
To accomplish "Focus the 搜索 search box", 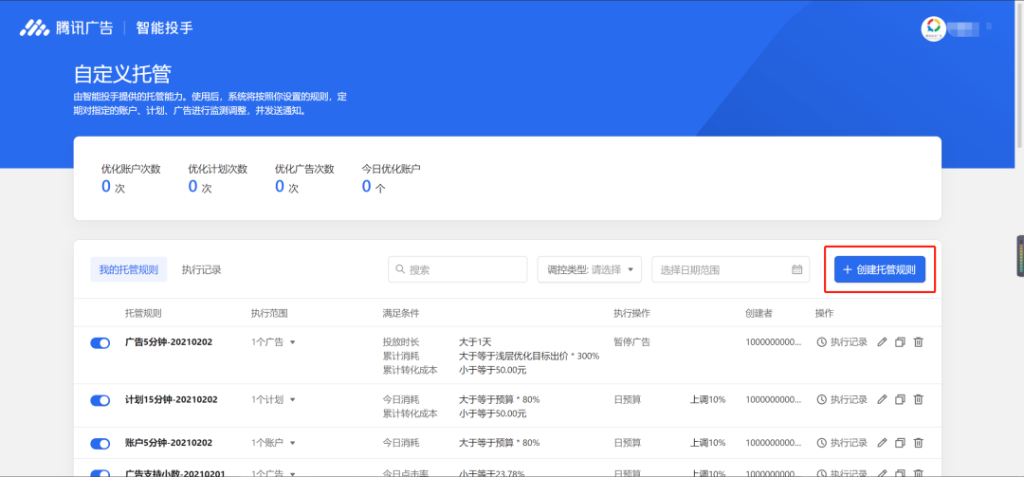I will pos(457,269).
